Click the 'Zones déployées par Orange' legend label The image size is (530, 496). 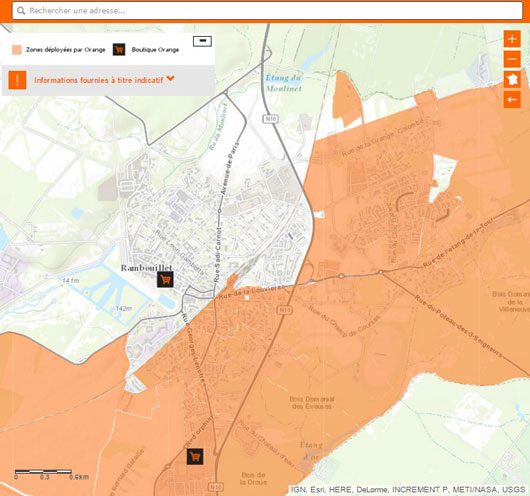point(66,50)
